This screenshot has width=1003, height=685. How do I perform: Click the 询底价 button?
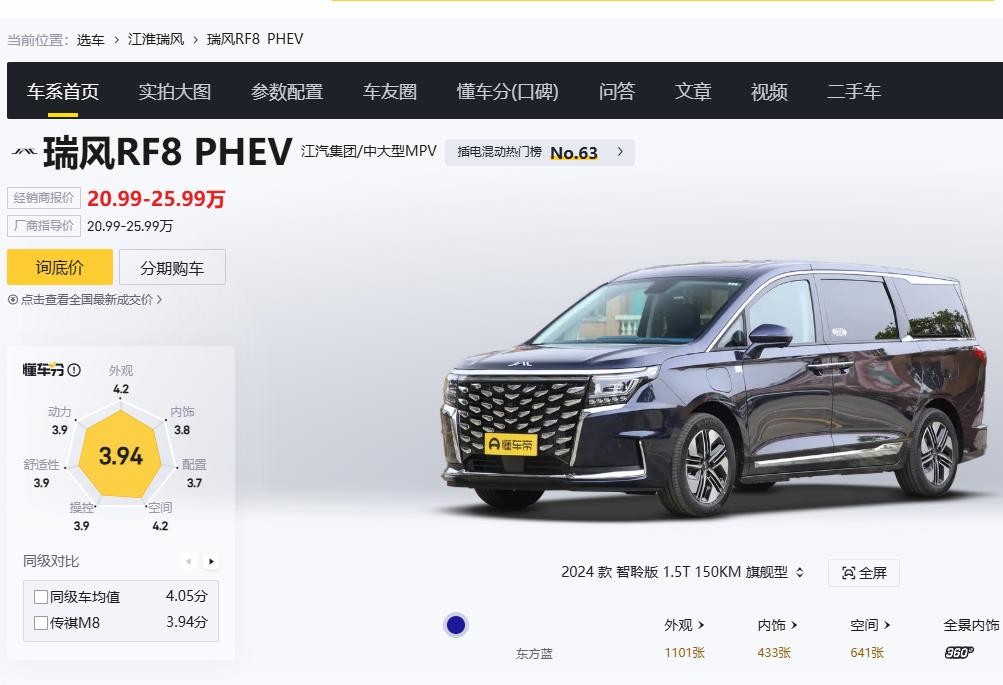tap(59, 267)
